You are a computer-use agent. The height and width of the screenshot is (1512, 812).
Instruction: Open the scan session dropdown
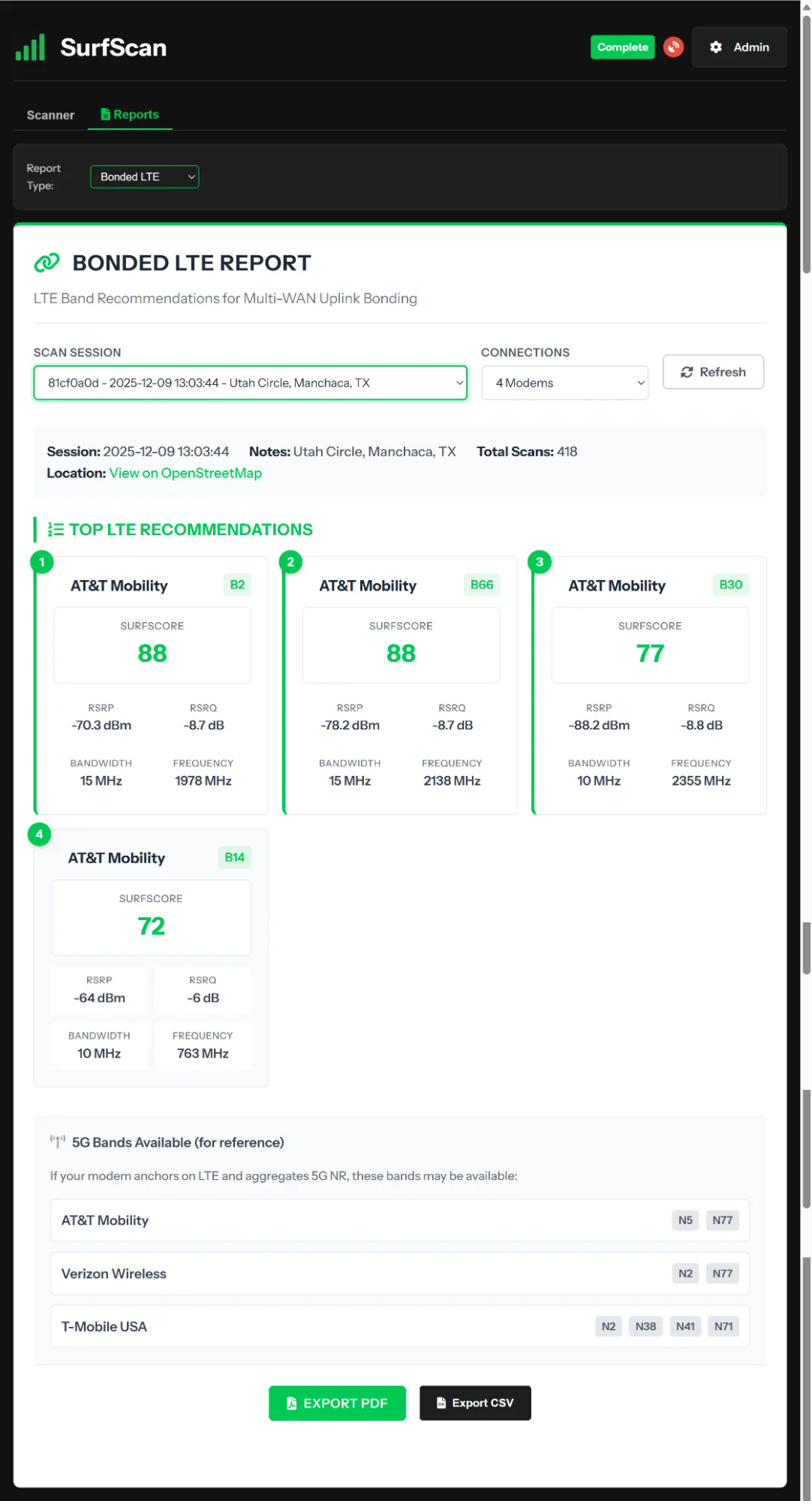coord(250,382)
